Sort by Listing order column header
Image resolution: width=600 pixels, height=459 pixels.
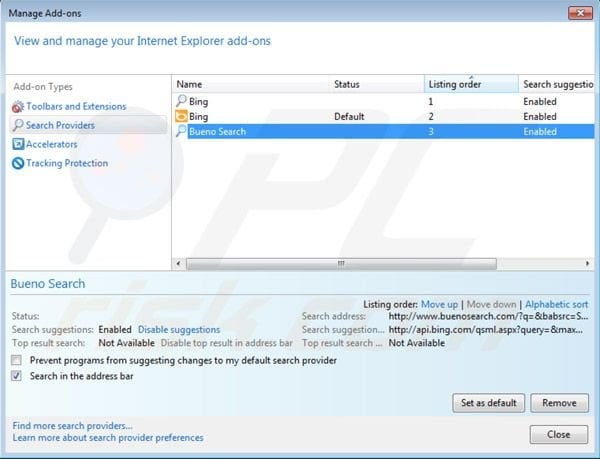(x=470, y=85)
